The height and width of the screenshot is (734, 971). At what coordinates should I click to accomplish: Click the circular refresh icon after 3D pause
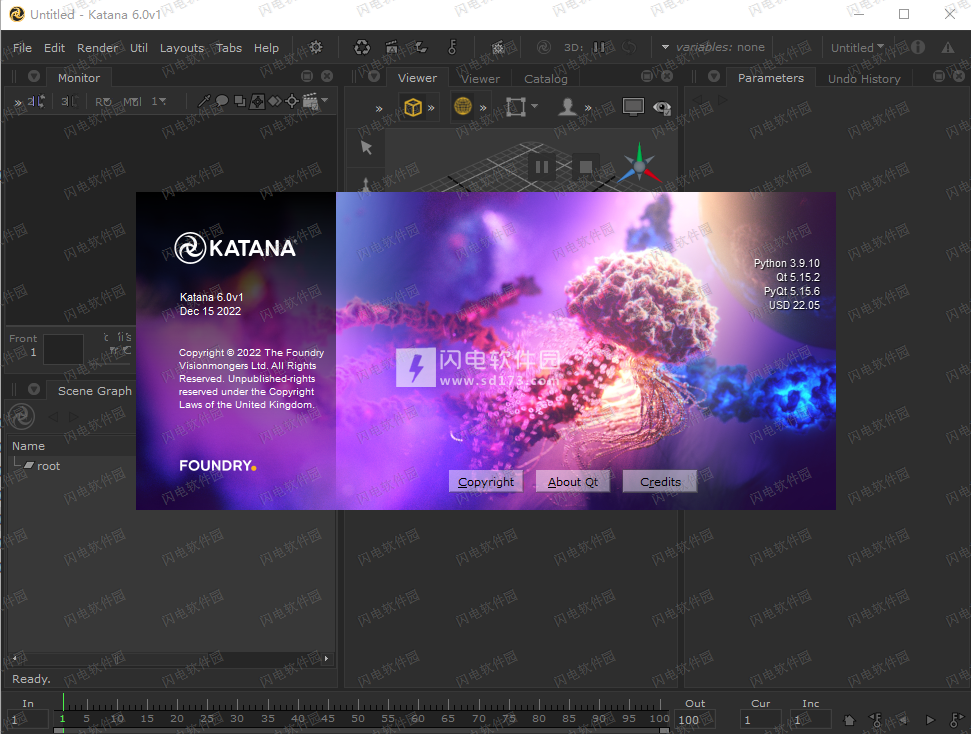click(629, 47)
